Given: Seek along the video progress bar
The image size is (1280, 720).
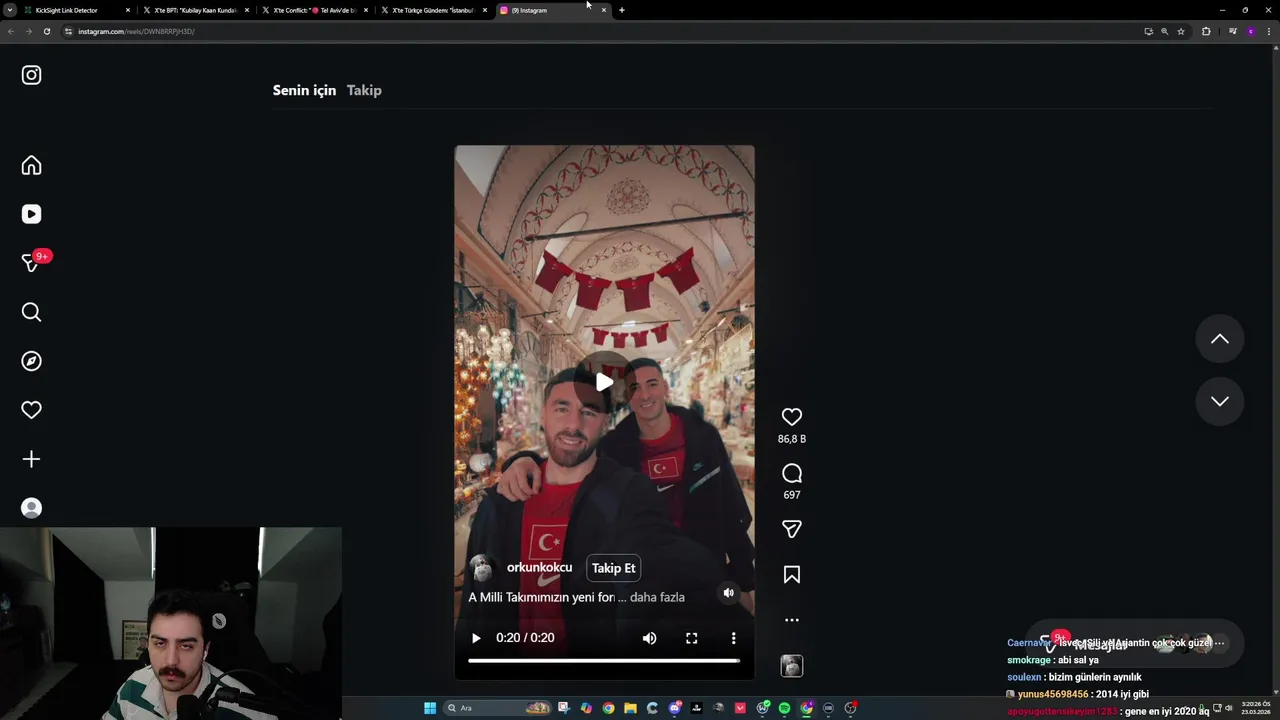Looking at the screenshot, I should (604, 660).
